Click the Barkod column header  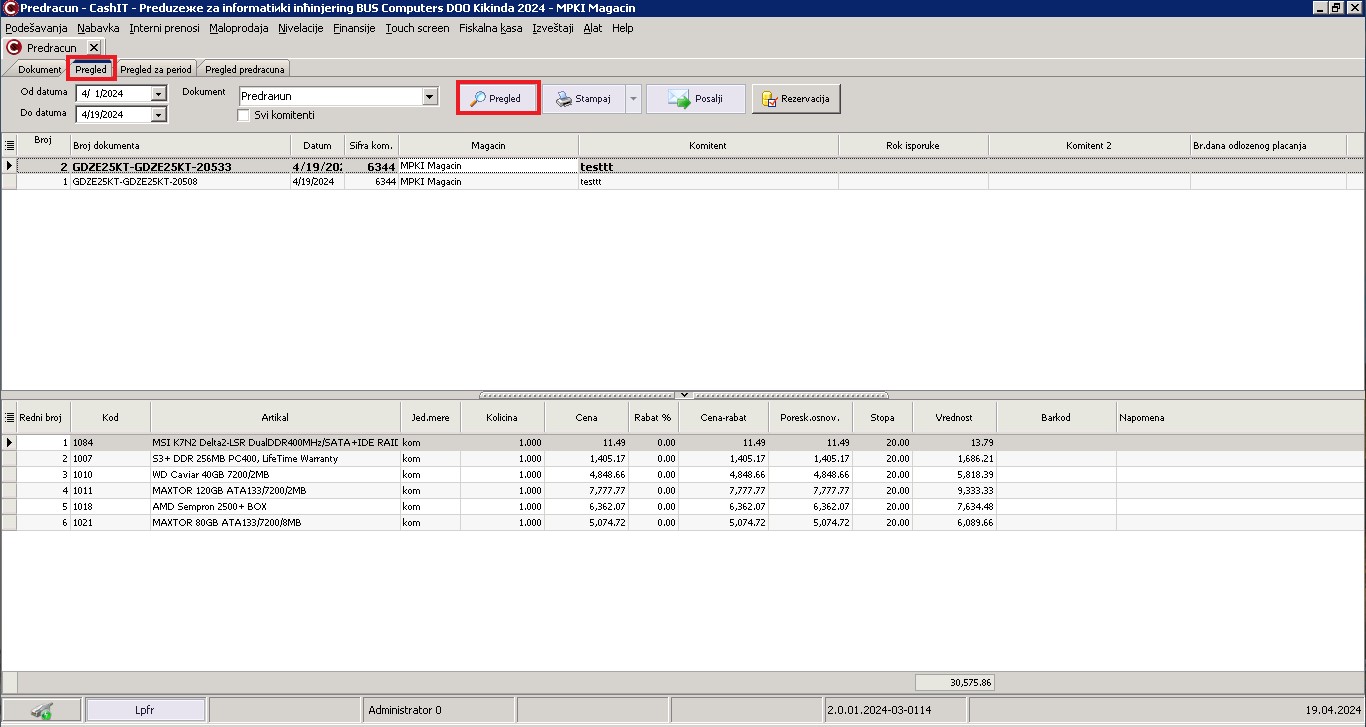[x=1056, y=416]
